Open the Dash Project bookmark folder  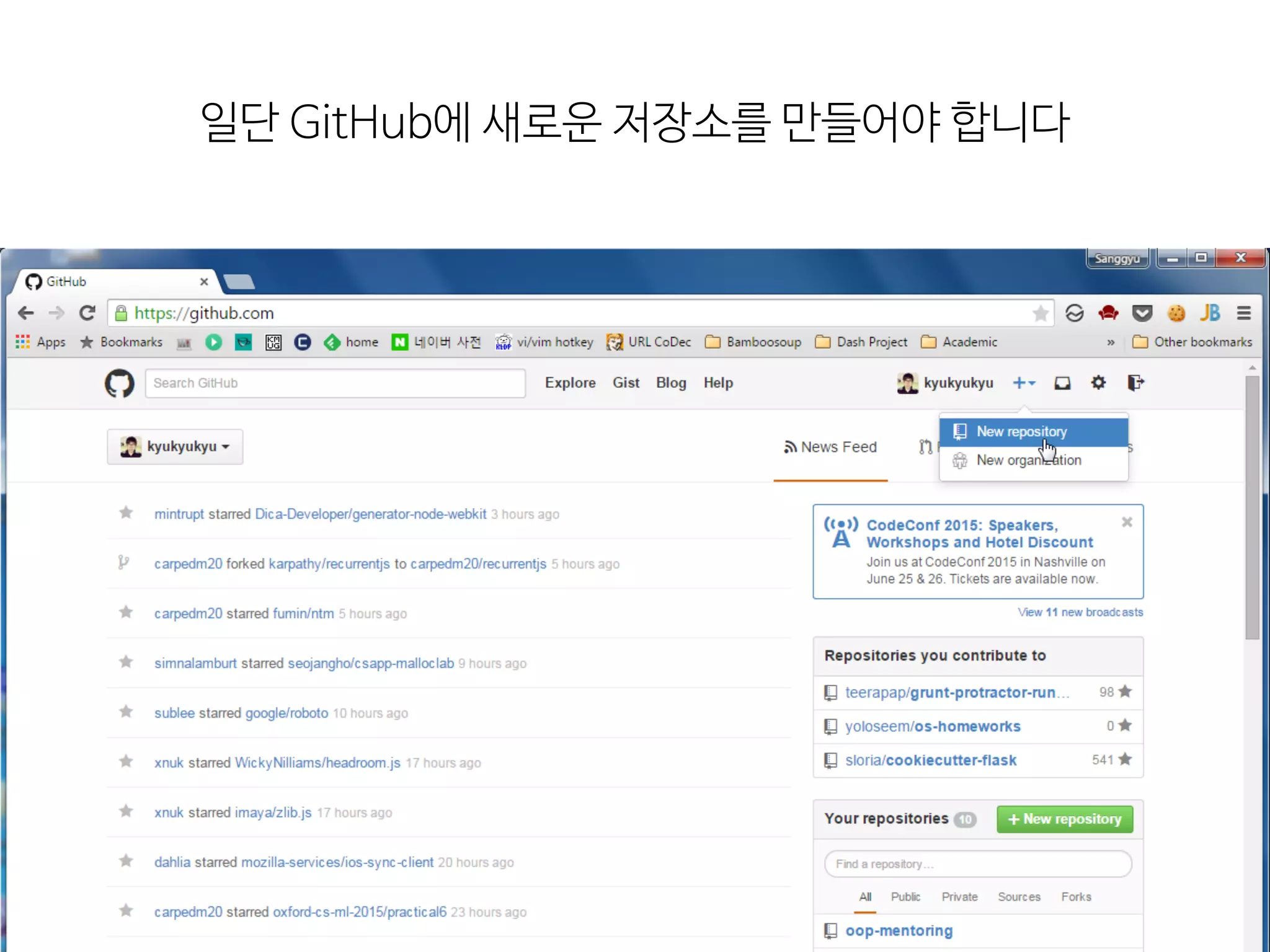click(x=861, y=342)
